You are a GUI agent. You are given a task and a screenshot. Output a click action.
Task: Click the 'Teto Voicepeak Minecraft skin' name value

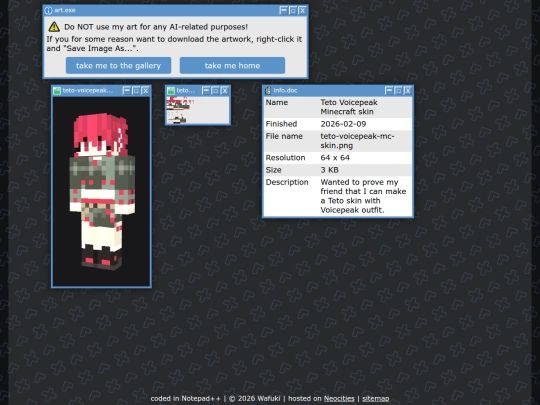pos(349,107)
